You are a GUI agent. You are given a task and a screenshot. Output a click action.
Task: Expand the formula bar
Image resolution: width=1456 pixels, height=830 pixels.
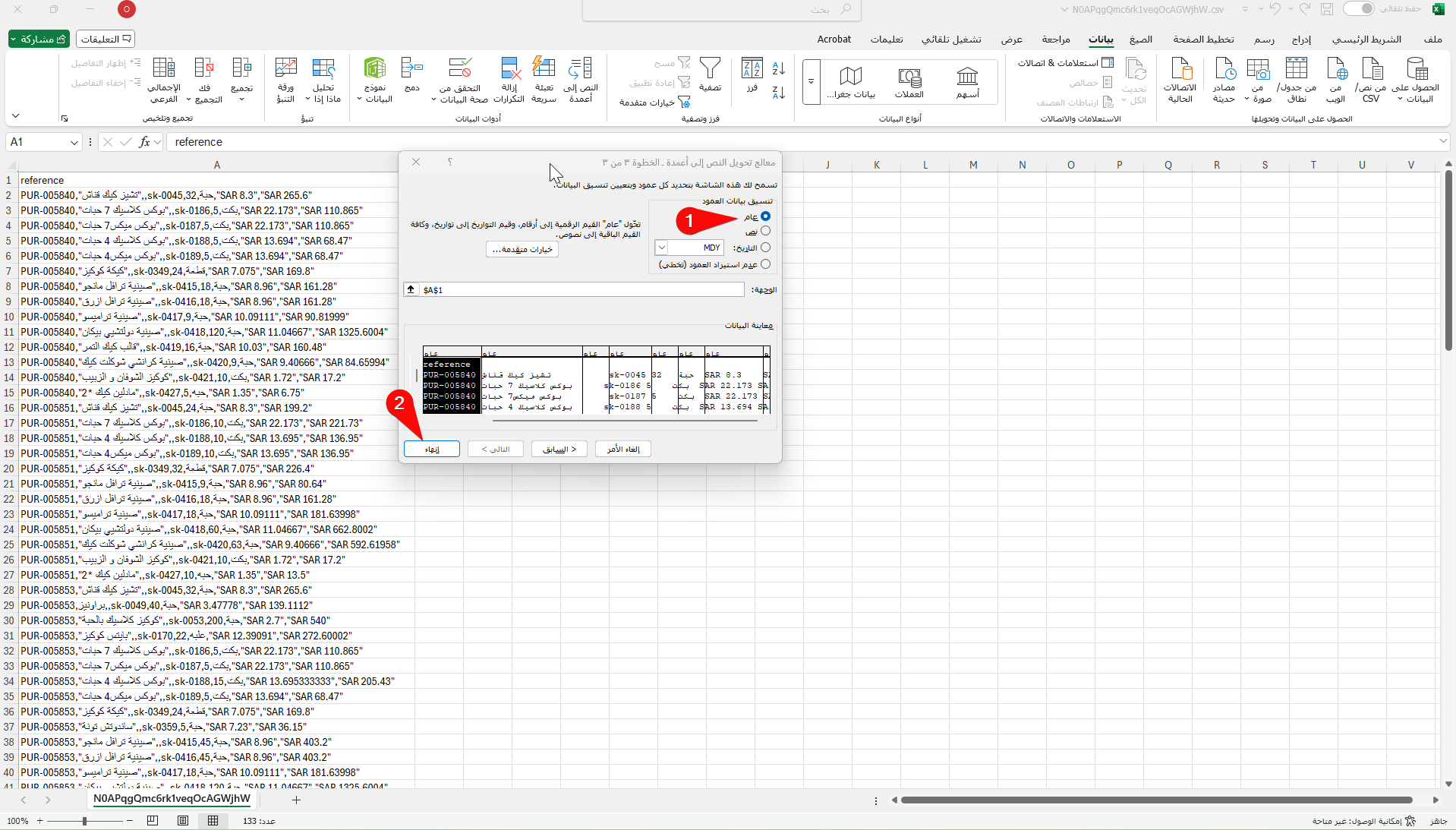coord(1442,141)
